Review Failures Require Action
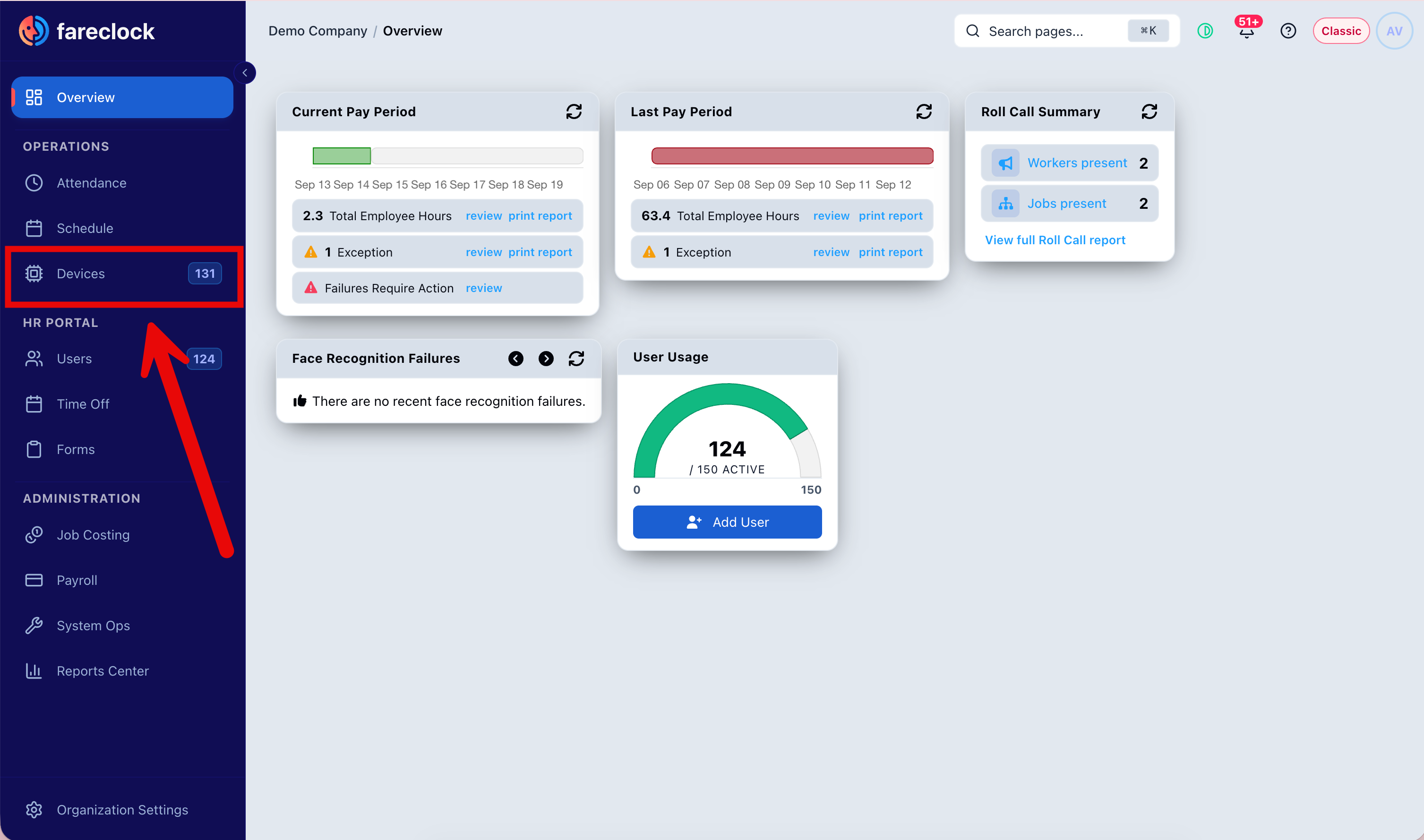Image resolution: width=1424 pixels, height=840 pixels. [x=483, y=288]
